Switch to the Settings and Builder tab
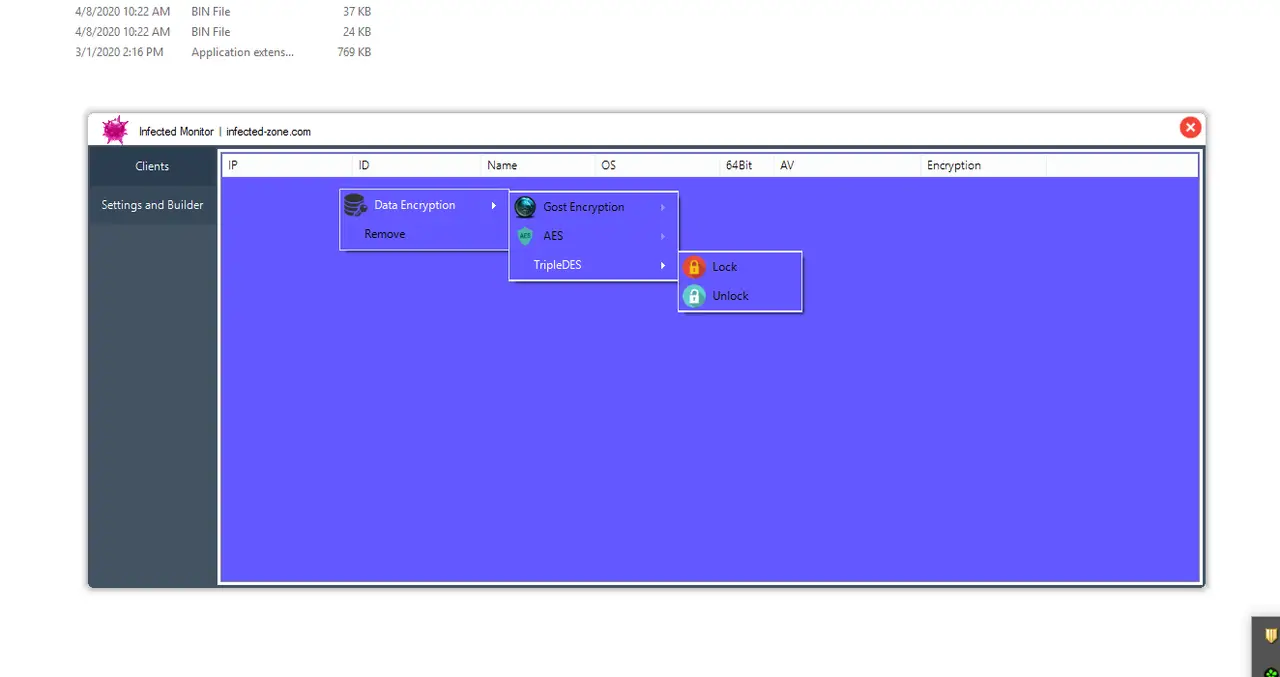The width and height of the screenshot is (1280, 677). pos(152,204)
